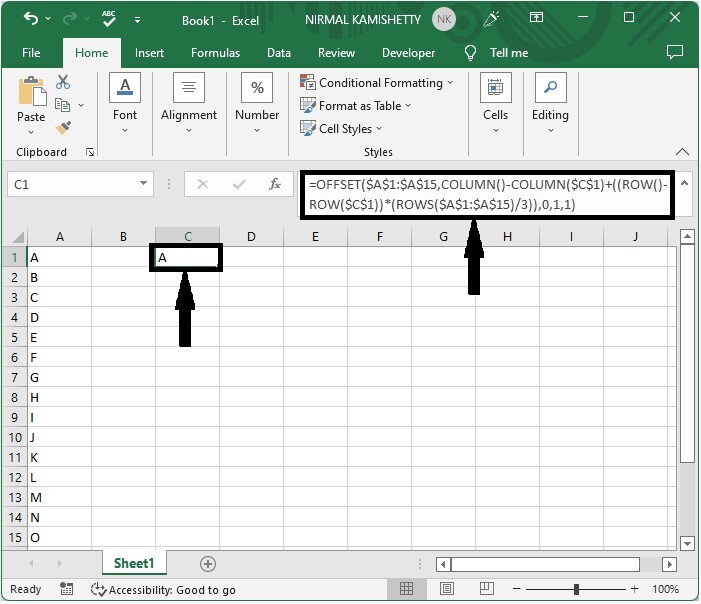Screen dimensions: 701x604
Task: Switch to Normal view
Action: pyautogui.click(x=406, y=589)
